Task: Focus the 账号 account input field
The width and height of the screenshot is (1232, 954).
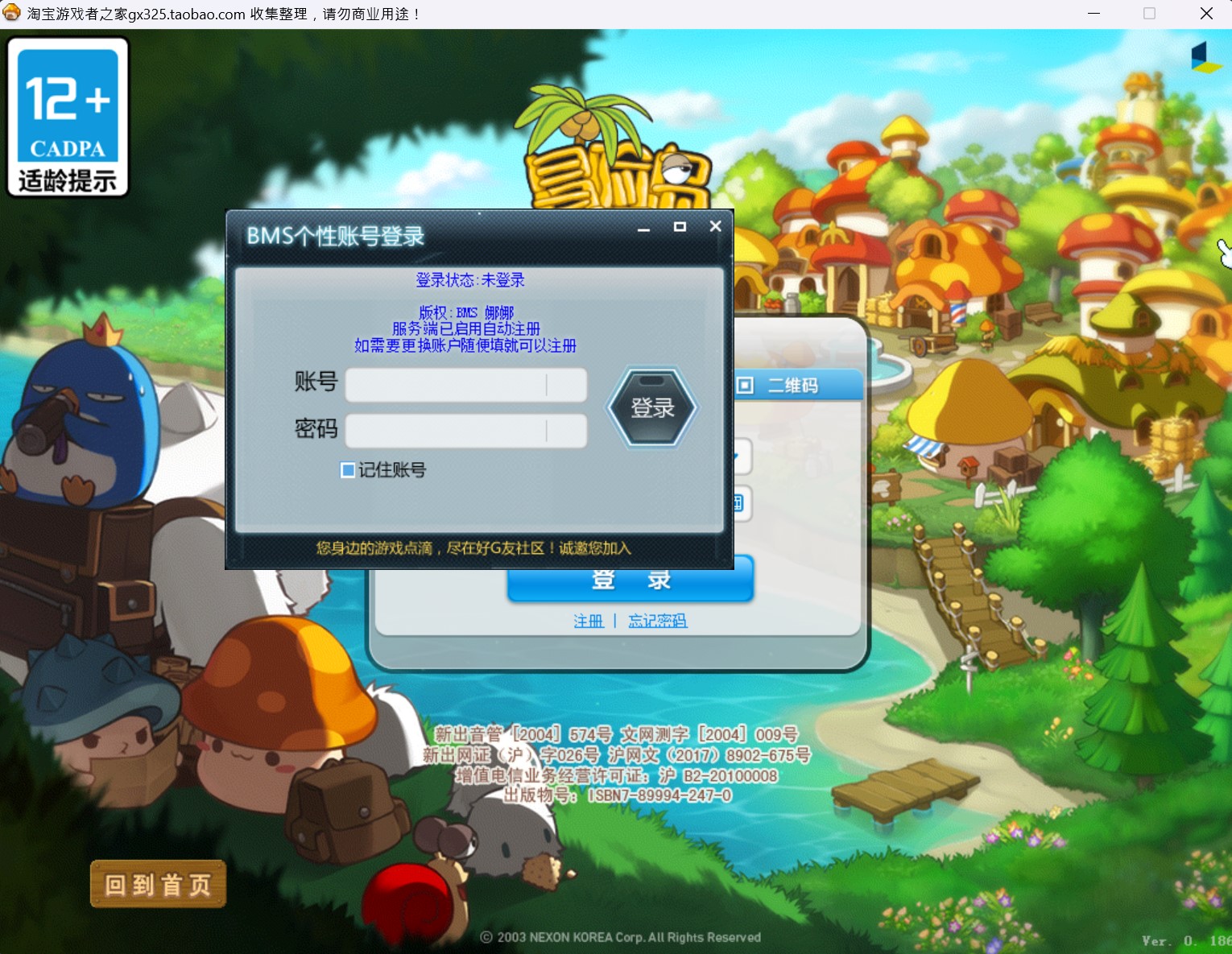Action: [466, 385]
